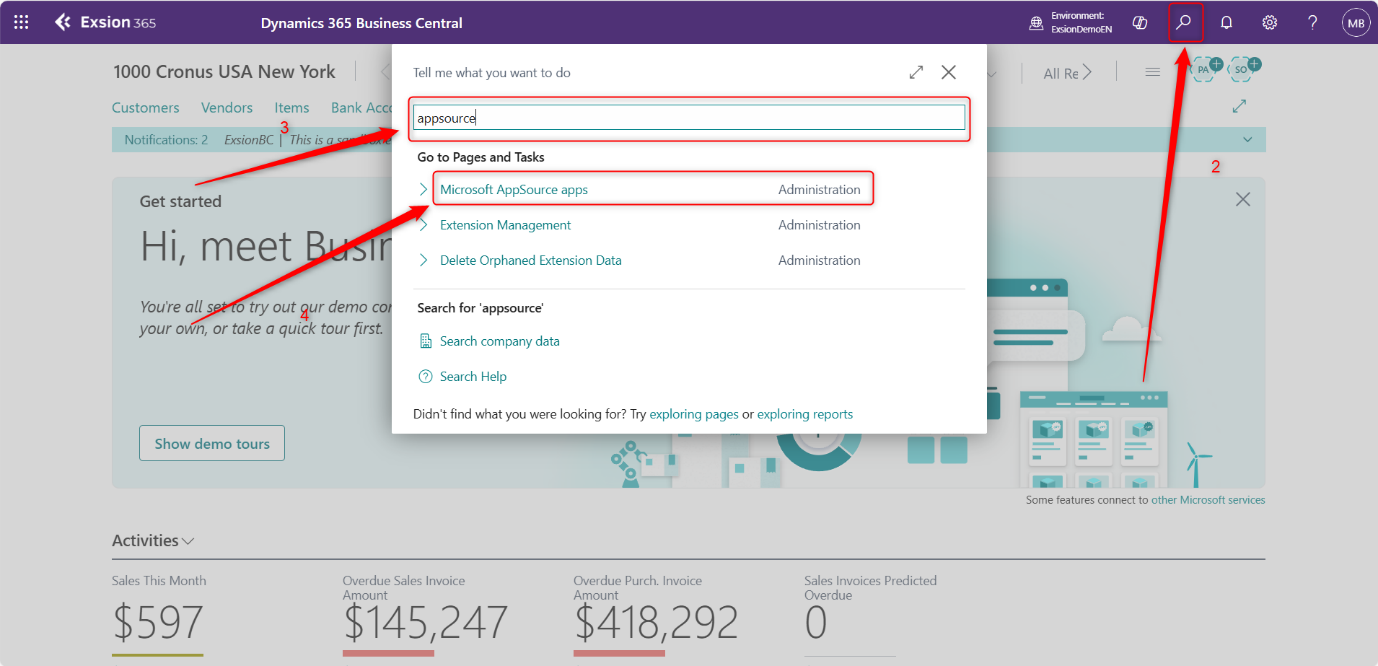The image size is (1378, 666).
Task: Open the Vendors menu
Action: pyautogui.click(x=227, y=108)
